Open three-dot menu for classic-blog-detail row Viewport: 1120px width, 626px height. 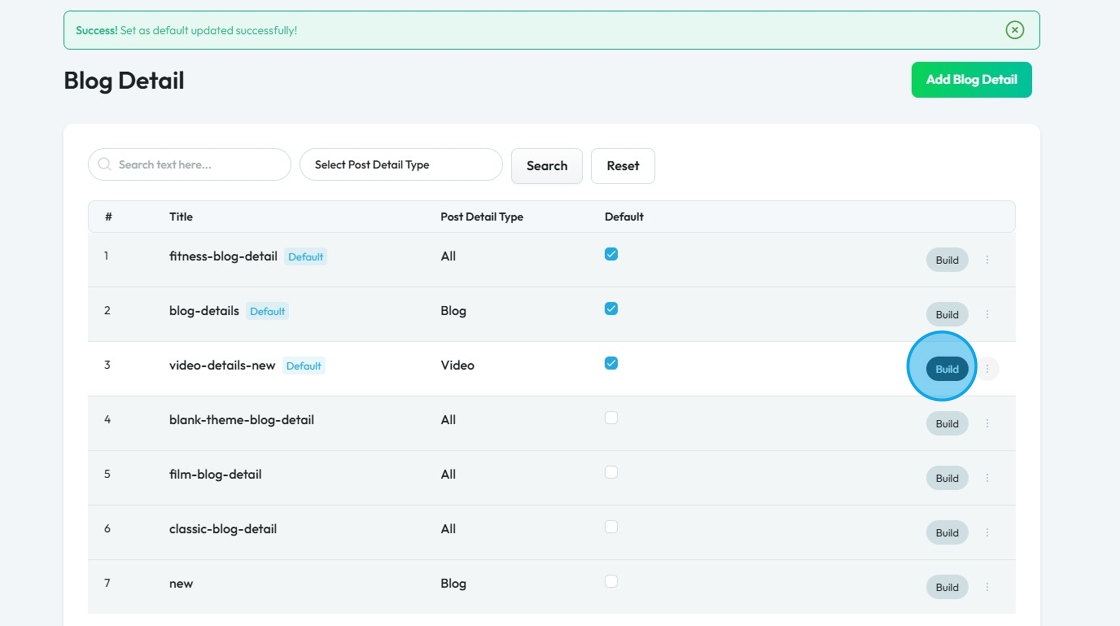987,533
